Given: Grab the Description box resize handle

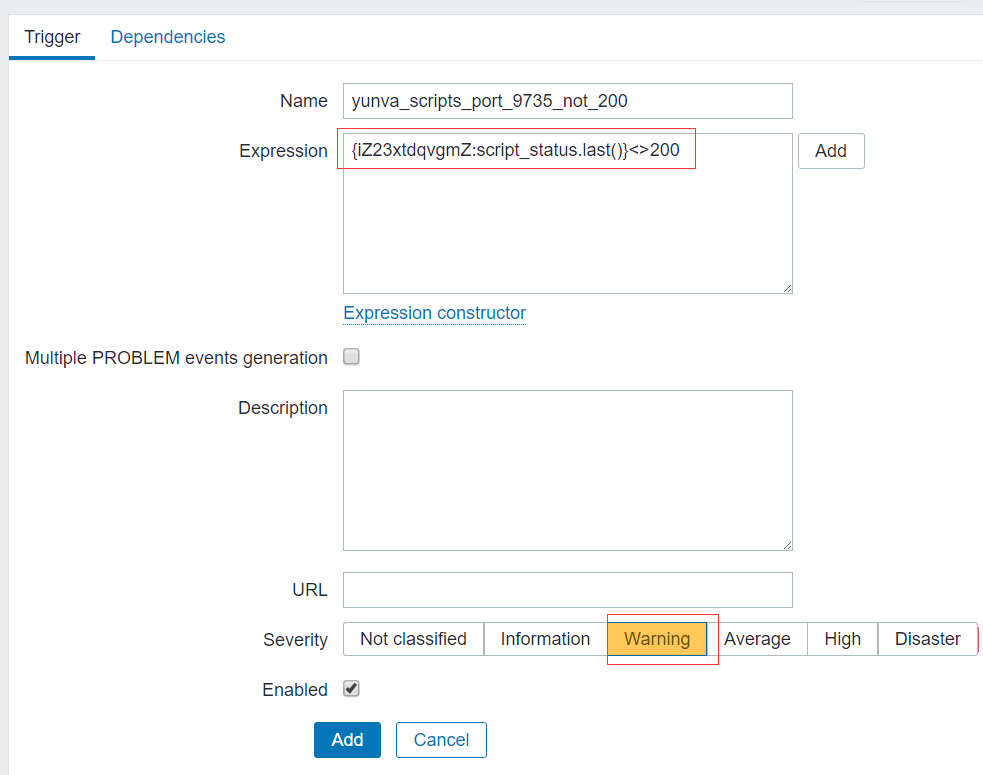Looking at the screenshot, I should point(787,545).
